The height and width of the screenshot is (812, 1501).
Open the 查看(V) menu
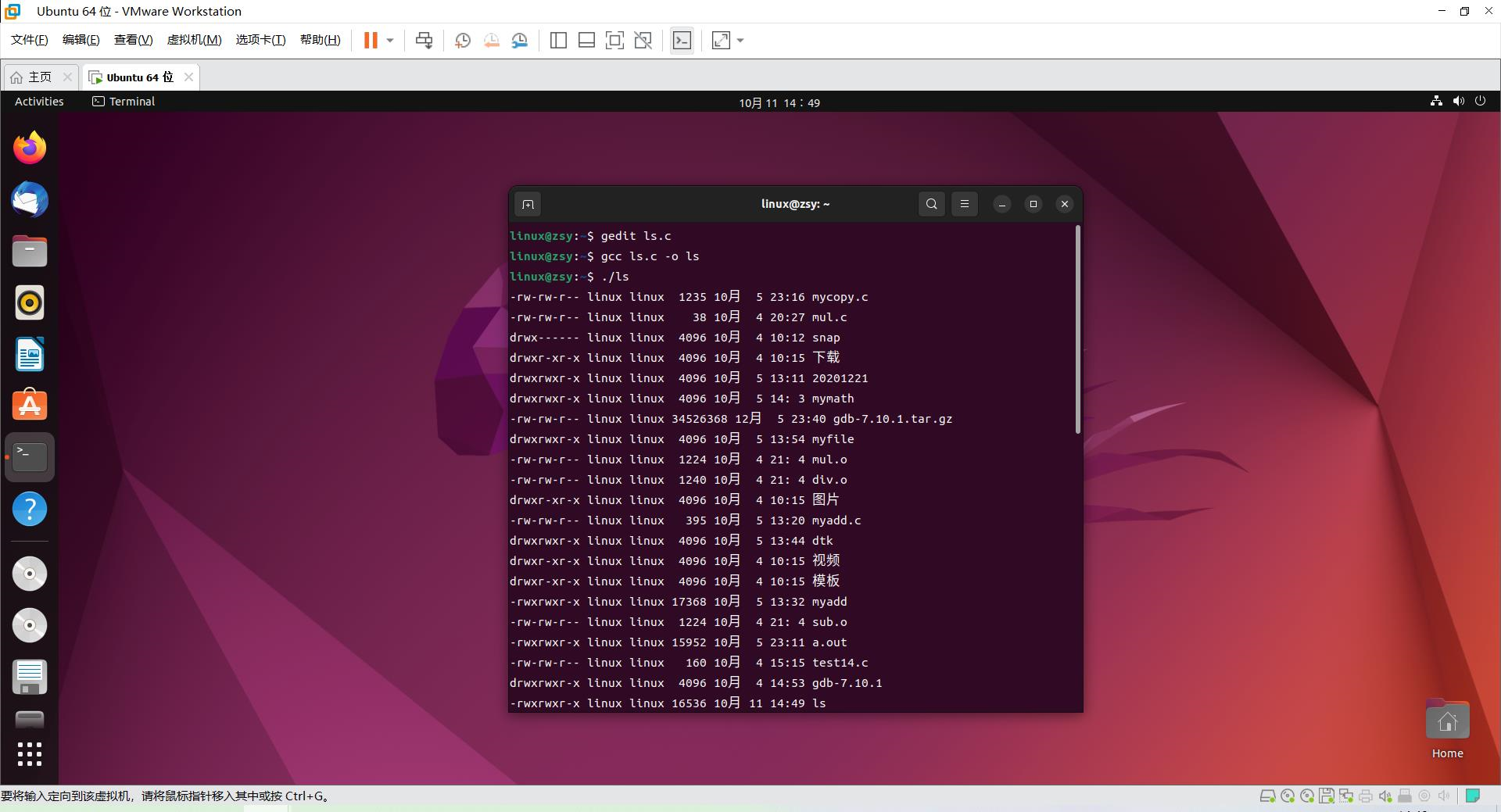pos(133,40)
